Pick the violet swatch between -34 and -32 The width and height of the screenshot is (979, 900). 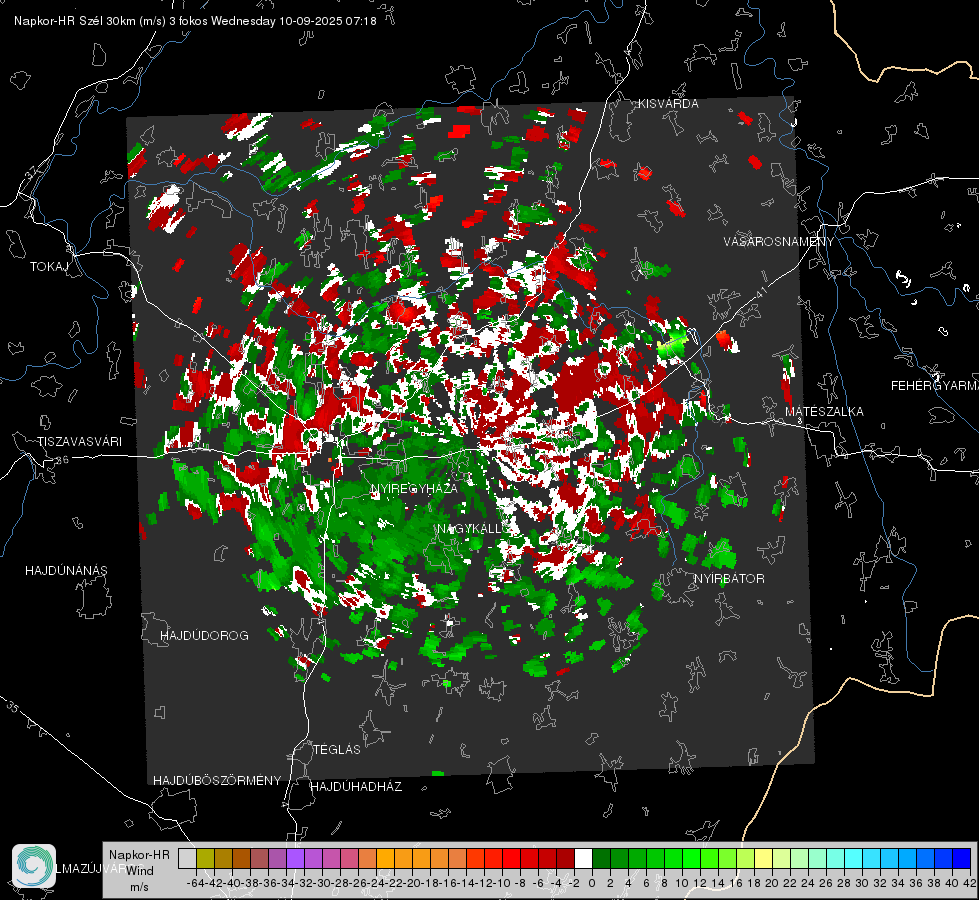point(295,859)
